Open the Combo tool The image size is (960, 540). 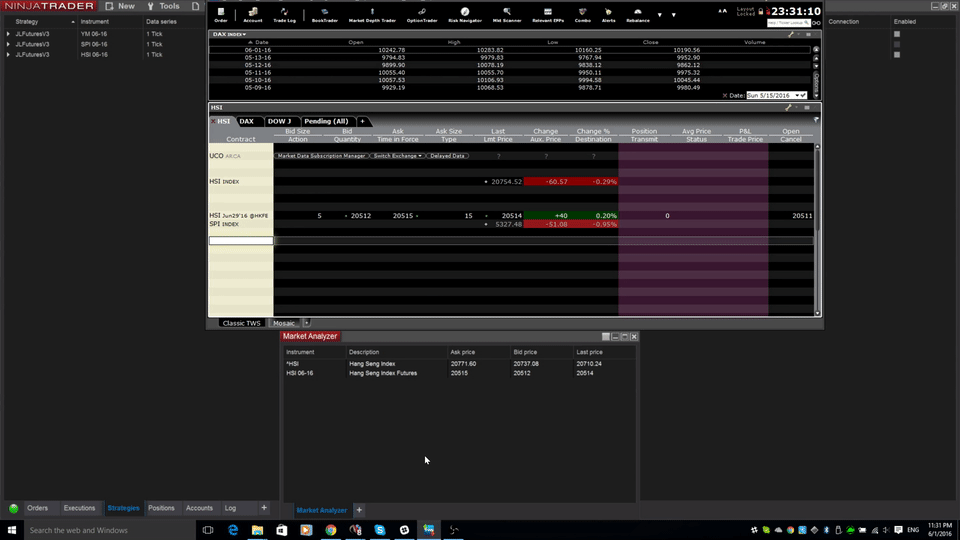tap(582, 15)
